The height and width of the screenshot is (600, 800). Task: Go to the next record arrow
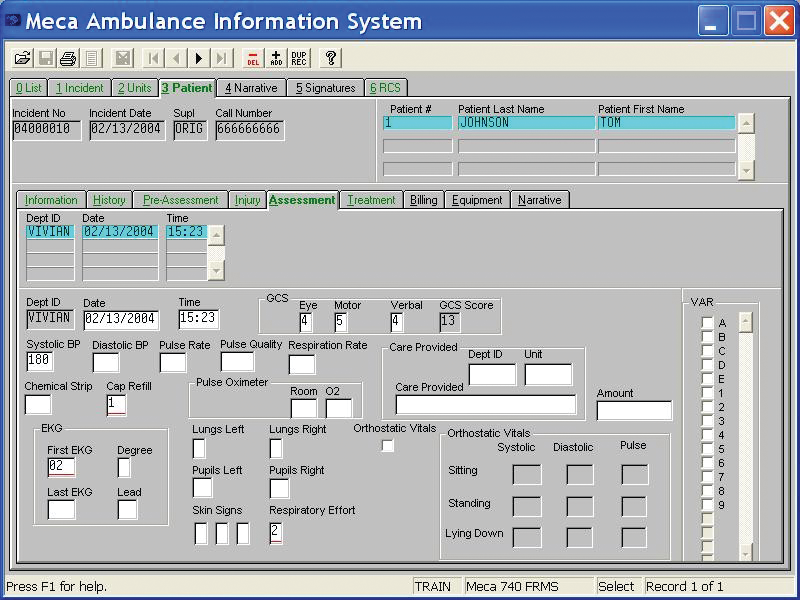199,59
